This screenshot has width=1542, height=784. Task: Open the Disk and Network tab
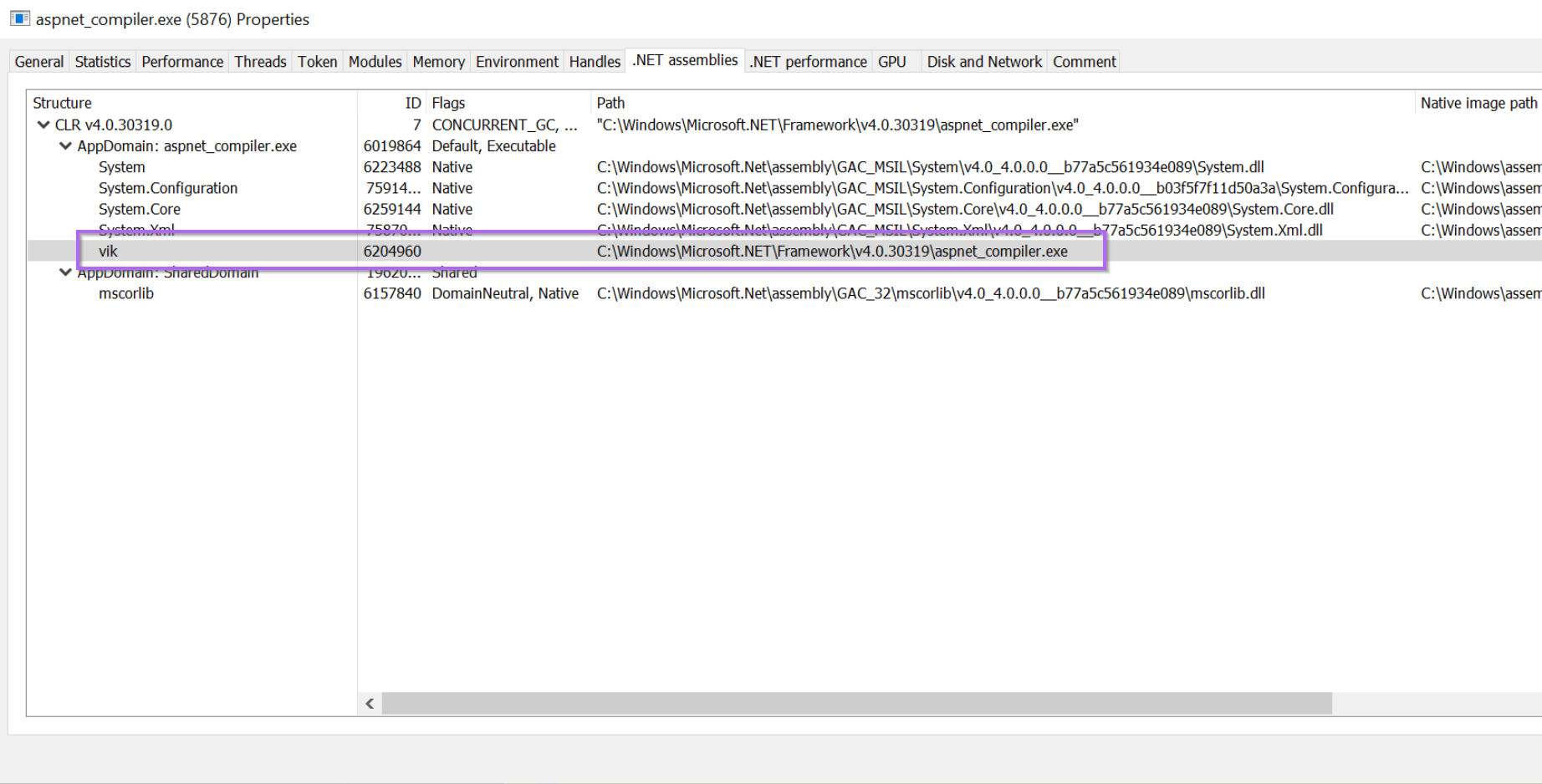pos(983,61)
